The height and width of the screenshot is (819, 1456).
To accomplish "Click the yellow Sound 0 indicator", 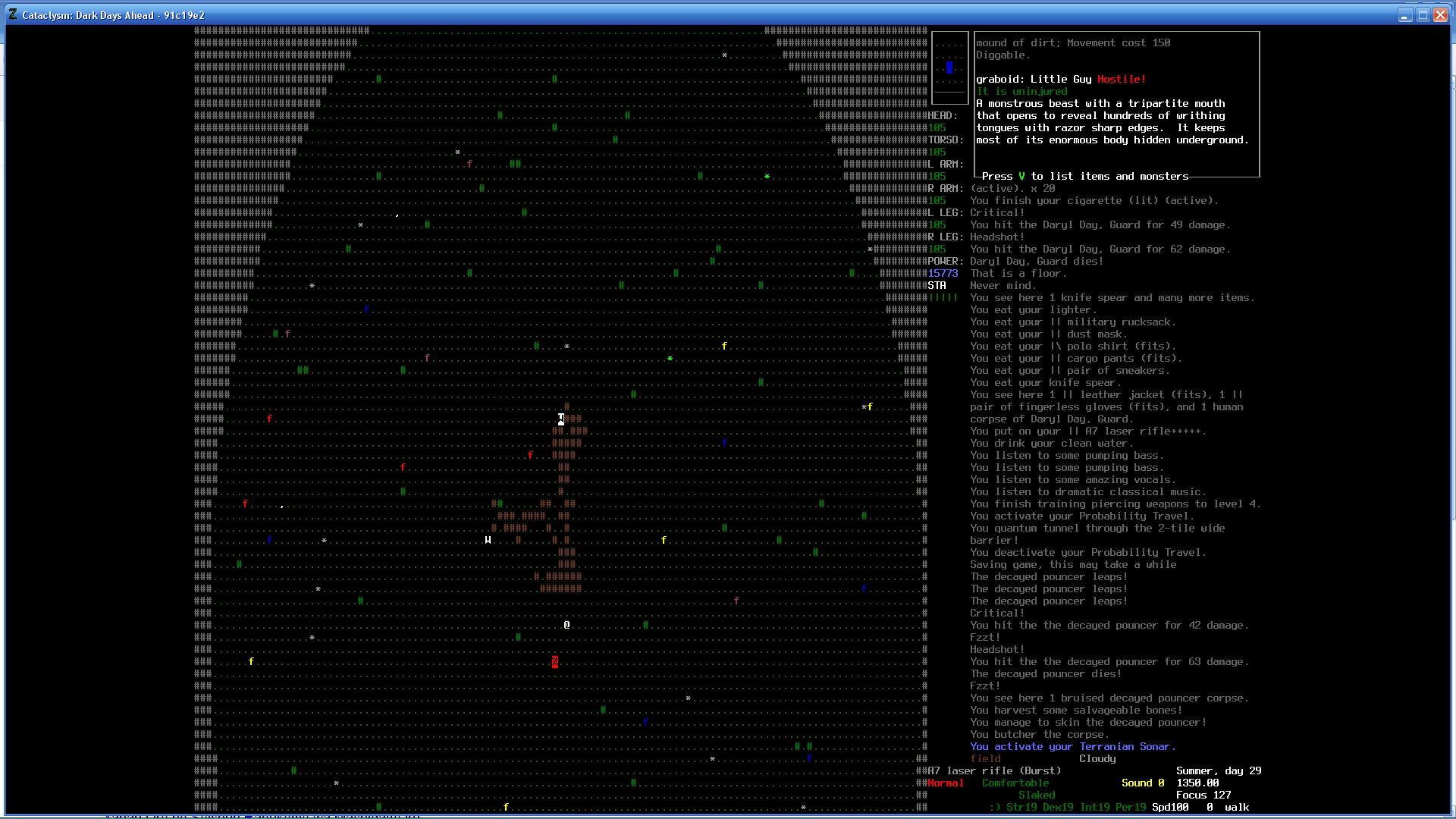I will point(1142,783).
